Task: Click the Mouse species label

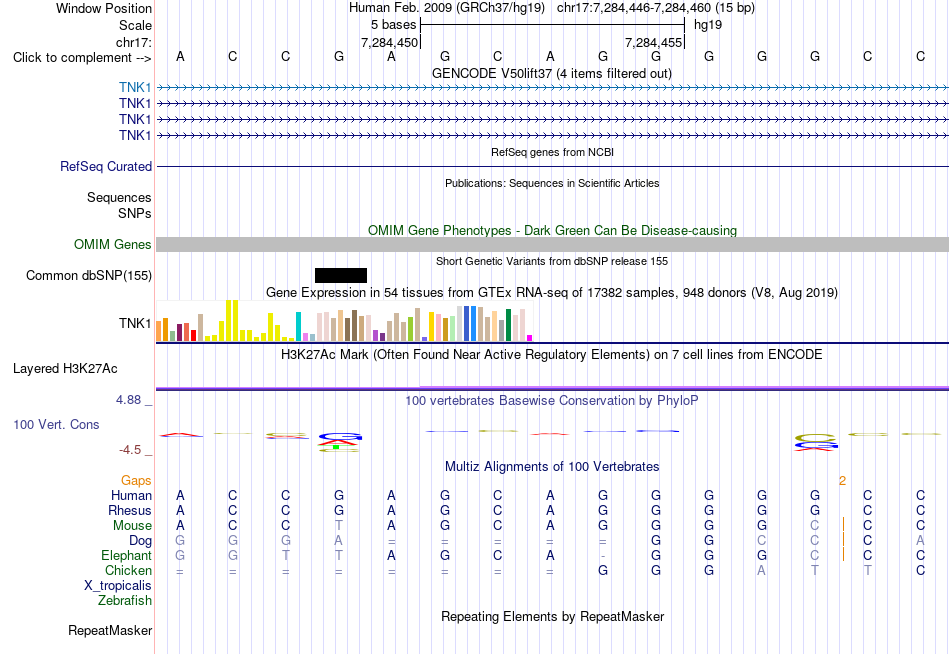Action: (x=132, y=526)
